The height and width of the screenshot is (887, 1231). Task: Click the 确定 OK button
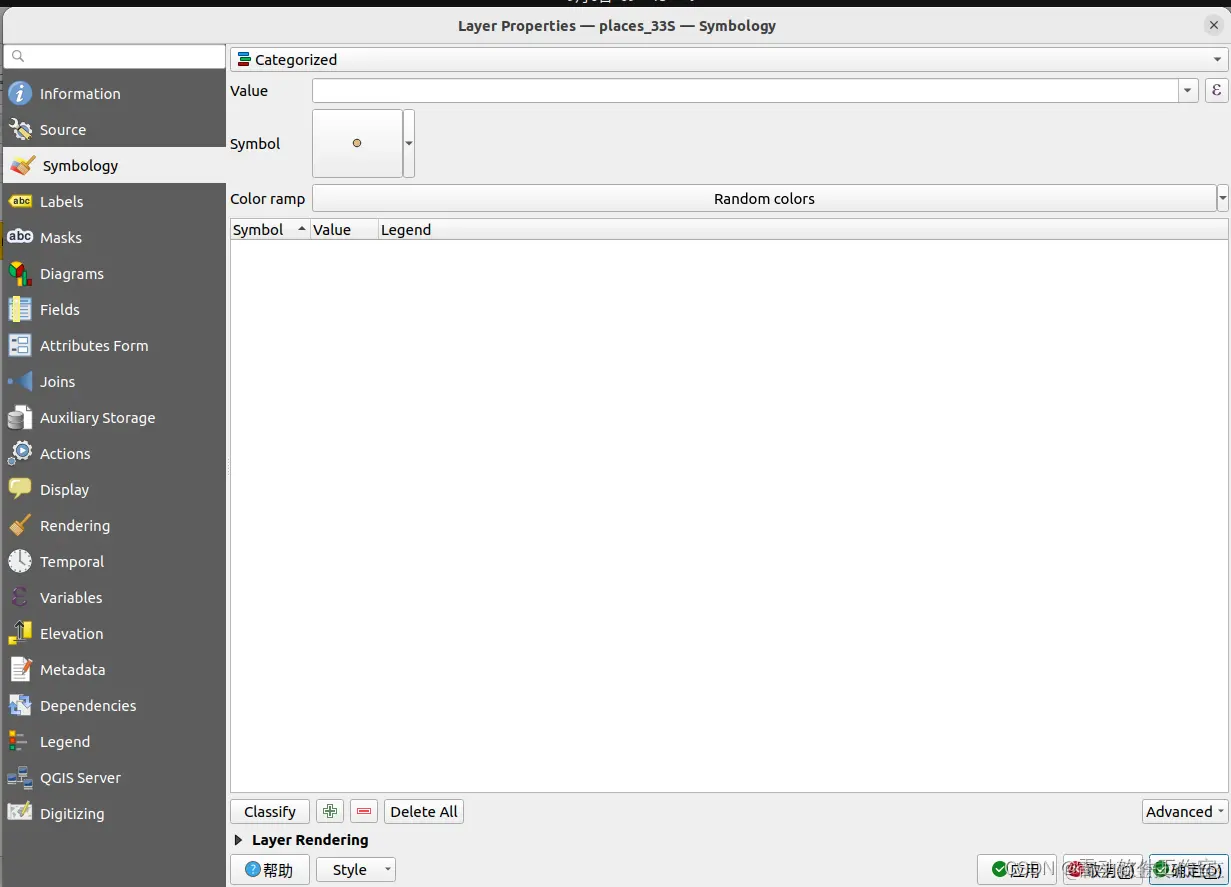tap(1188, 870)
